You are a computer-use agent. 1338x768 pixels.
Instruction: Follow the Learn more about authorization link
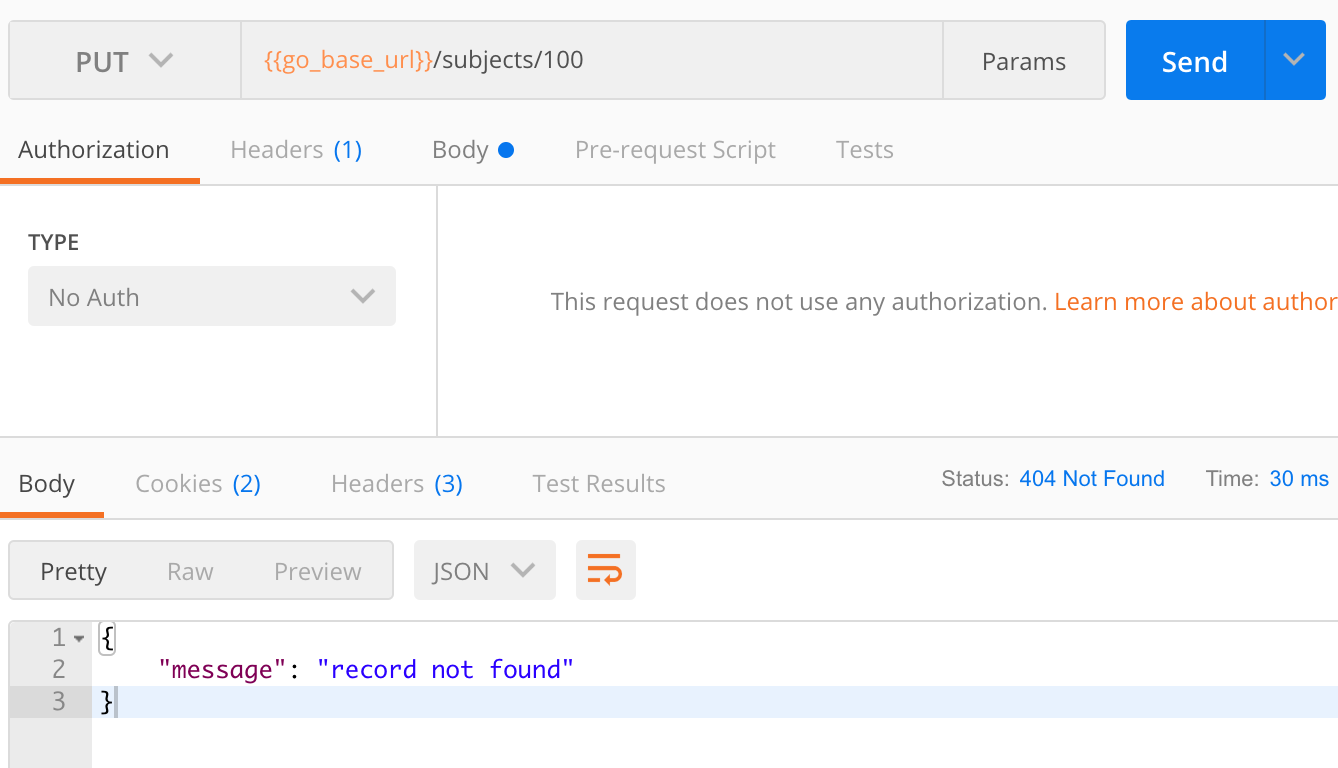tap(1195, 302)
